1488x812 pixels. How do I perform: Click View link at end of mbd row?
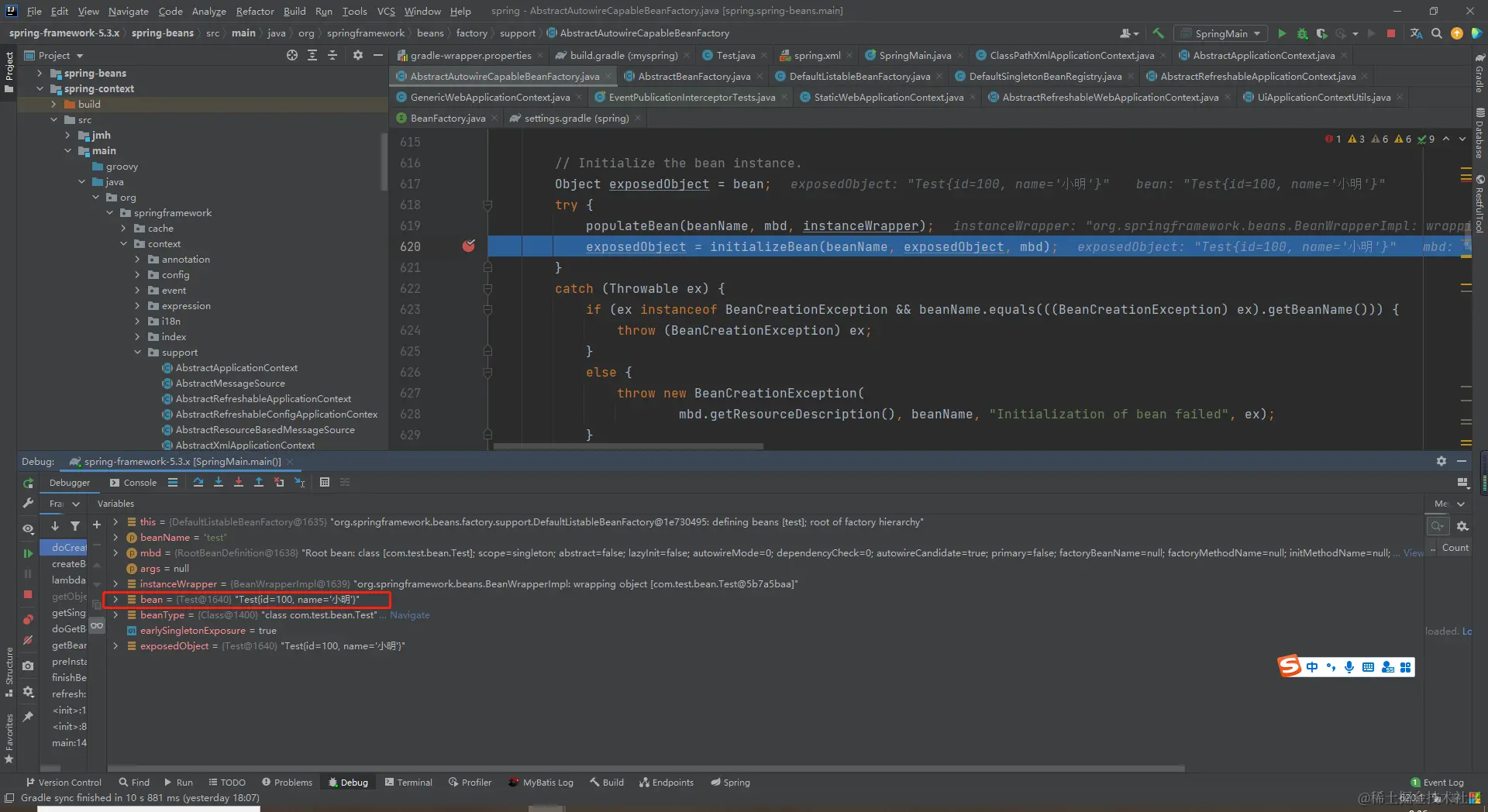(1413, 553)
